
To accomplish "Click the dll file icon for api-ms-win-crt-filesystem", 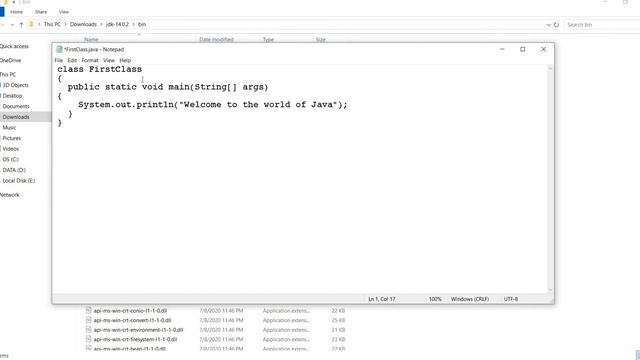I will [88, 339].
